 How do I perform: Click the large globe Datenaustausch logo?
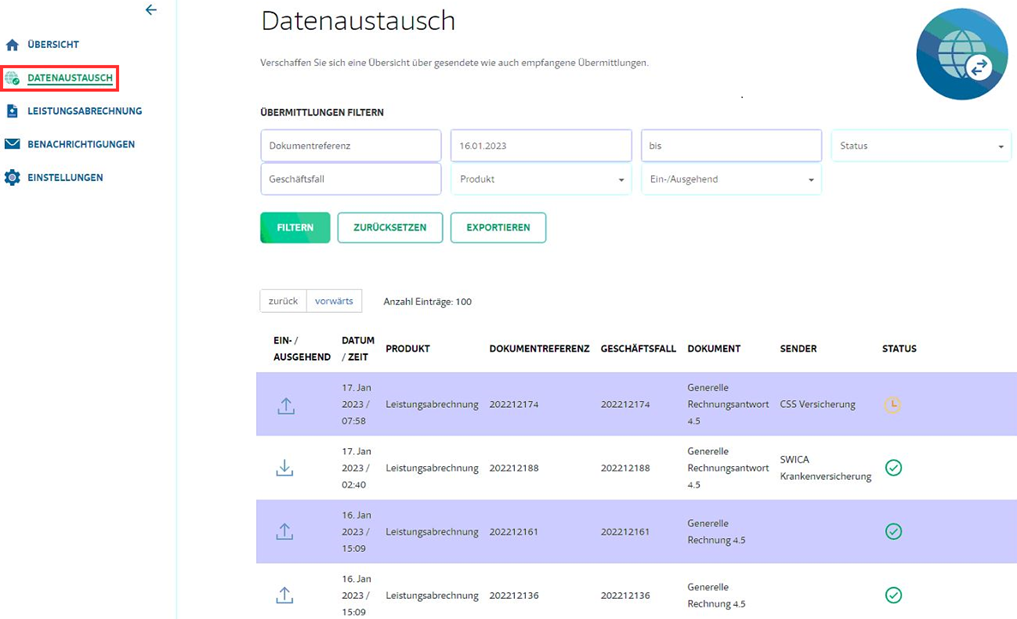[961, 55]
